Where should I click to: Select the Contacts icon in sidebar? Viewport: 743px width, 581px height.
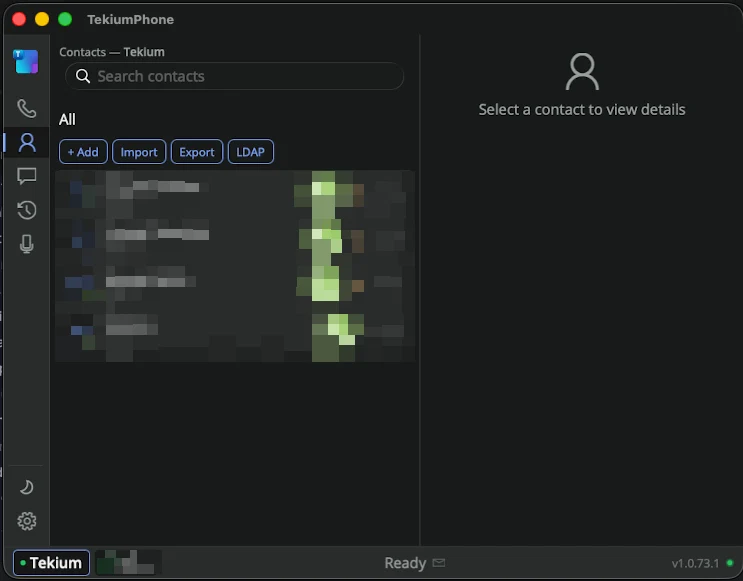tap(27, 143)
